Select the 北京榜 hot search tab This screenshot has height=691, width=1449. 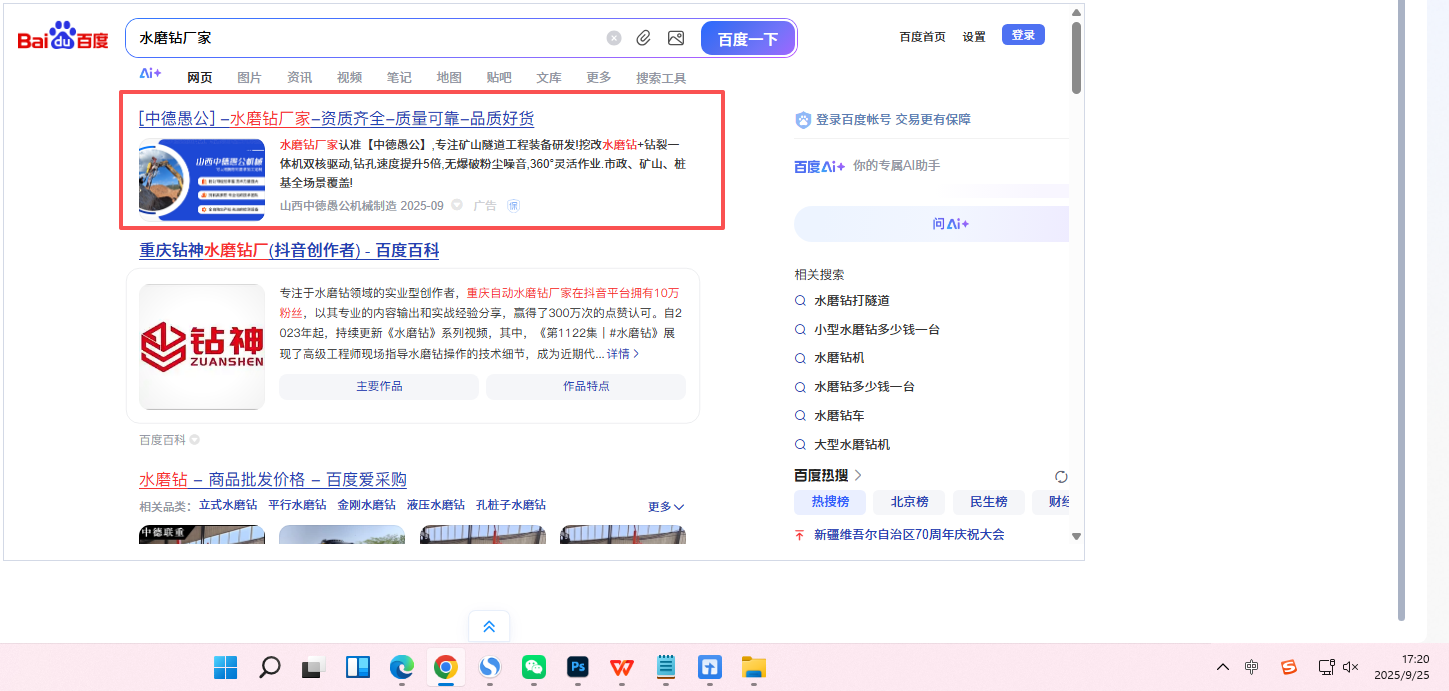pyautogui.click(x=908, y=502)
